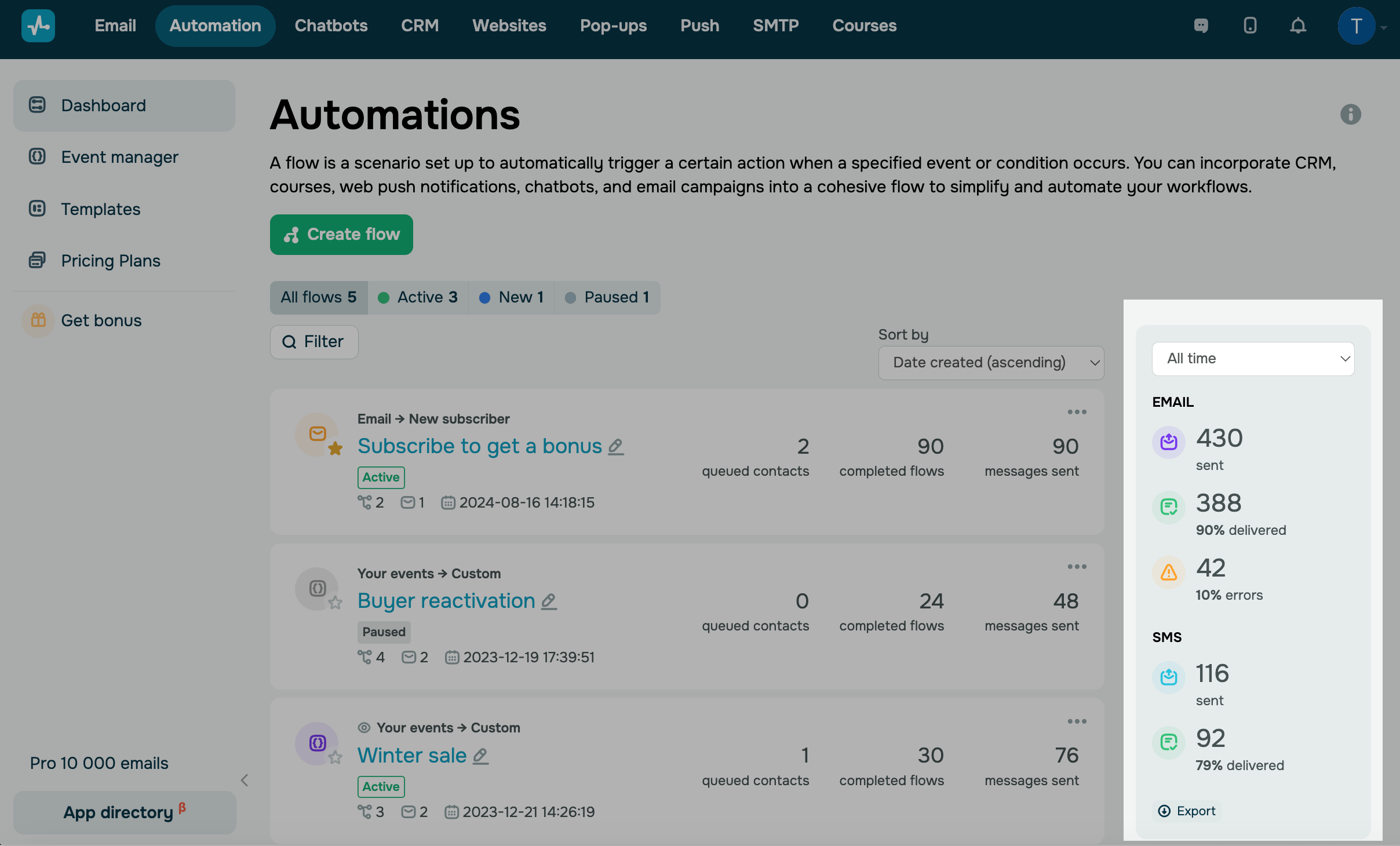Star the Winter sale flow
The image size is (1400, 846).
pyautogui.click(x=335, y=757)
